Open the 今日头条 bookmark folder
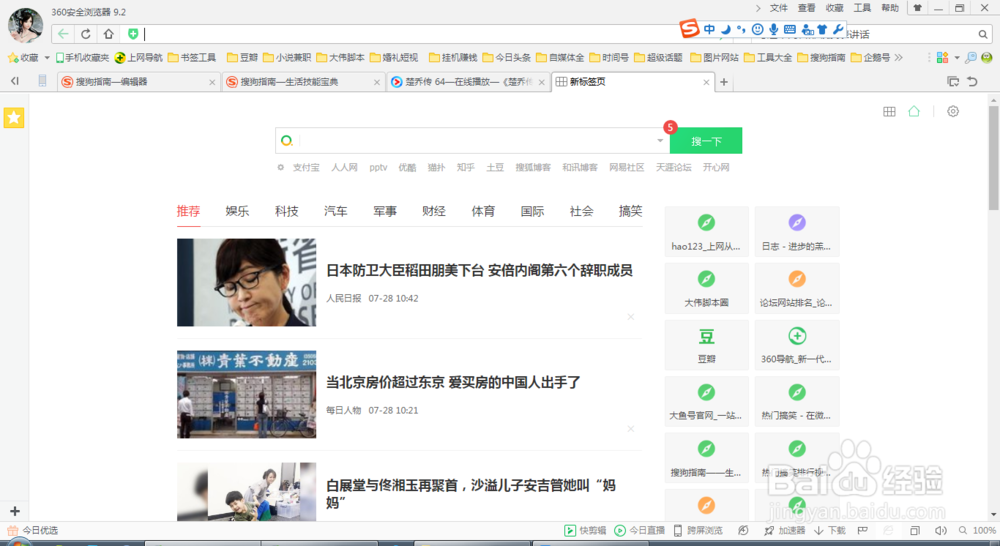Screen dimensions: 1000x546 [507, 57]
